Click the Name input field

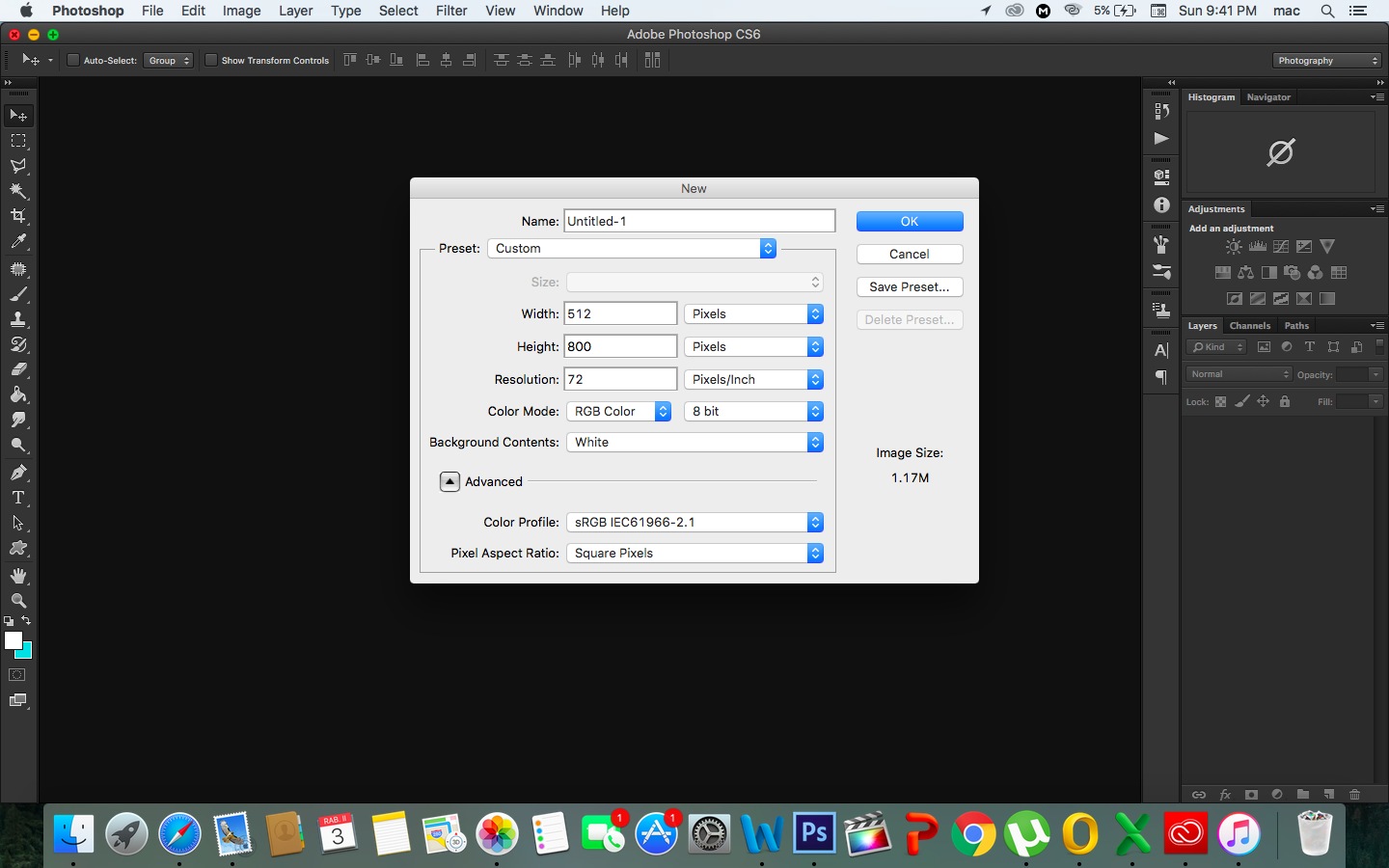(x=699, y=221)
